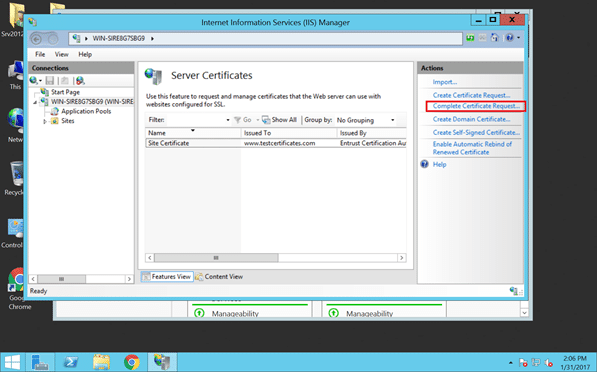Image resolution: width=597 pixels, height=372 pixels.
Task: Click the Filter text input field
Action: [195, 120]
